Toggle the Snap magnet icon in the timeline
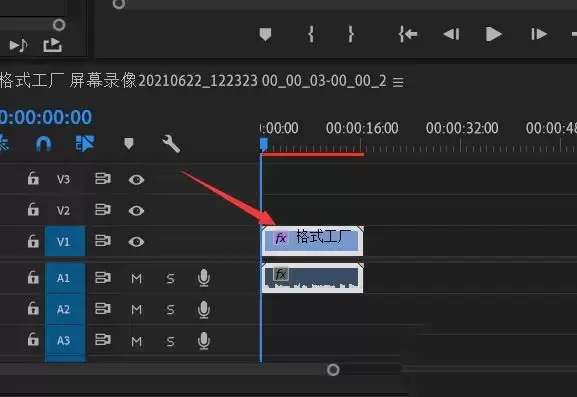Viewport: 577px width, 397px height. pyautogui.click(x=43, y=144)
